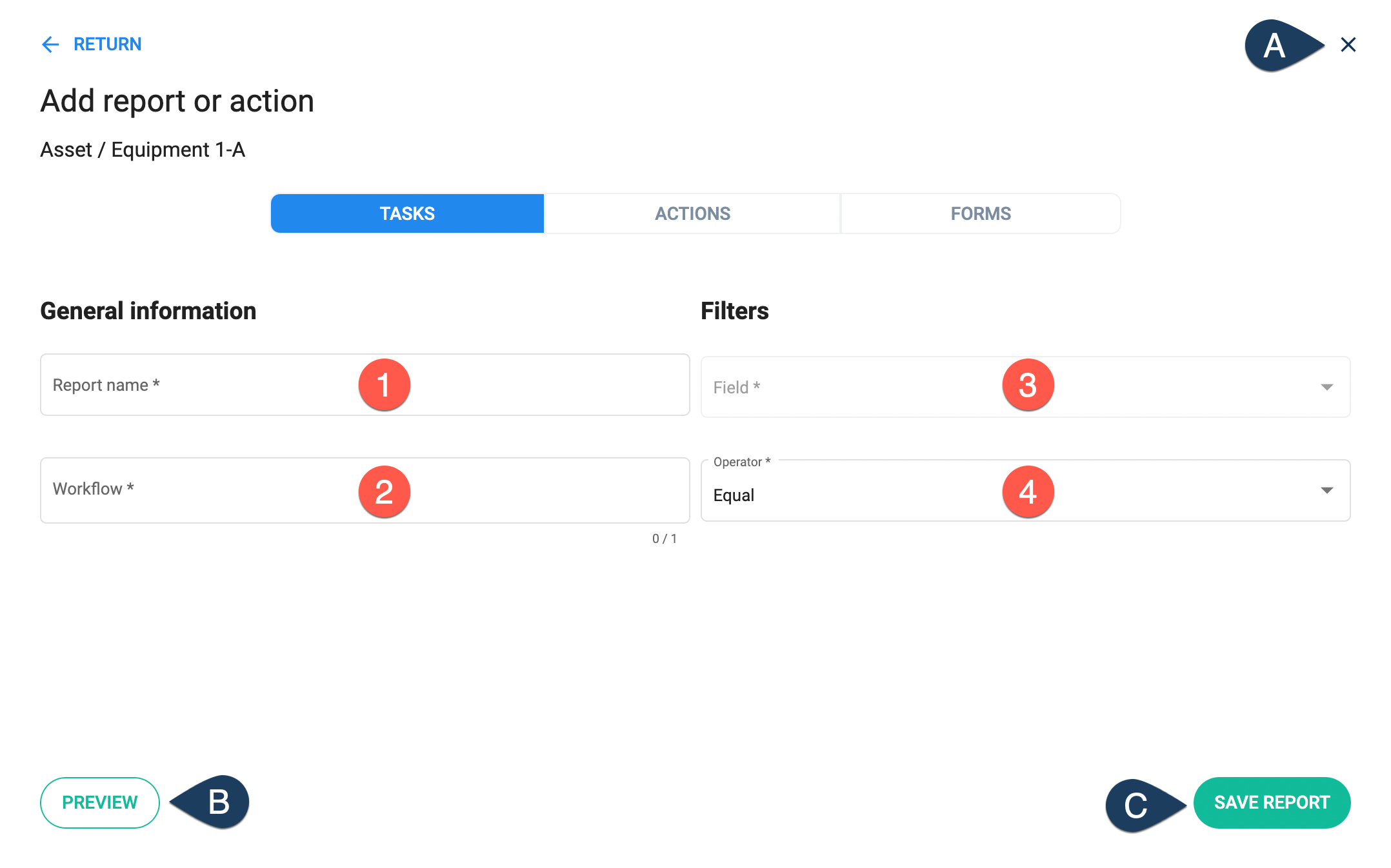Viewport: 1391px width, 868px height.
Task: Select the TASKS tab
Action: click(407, 213)
